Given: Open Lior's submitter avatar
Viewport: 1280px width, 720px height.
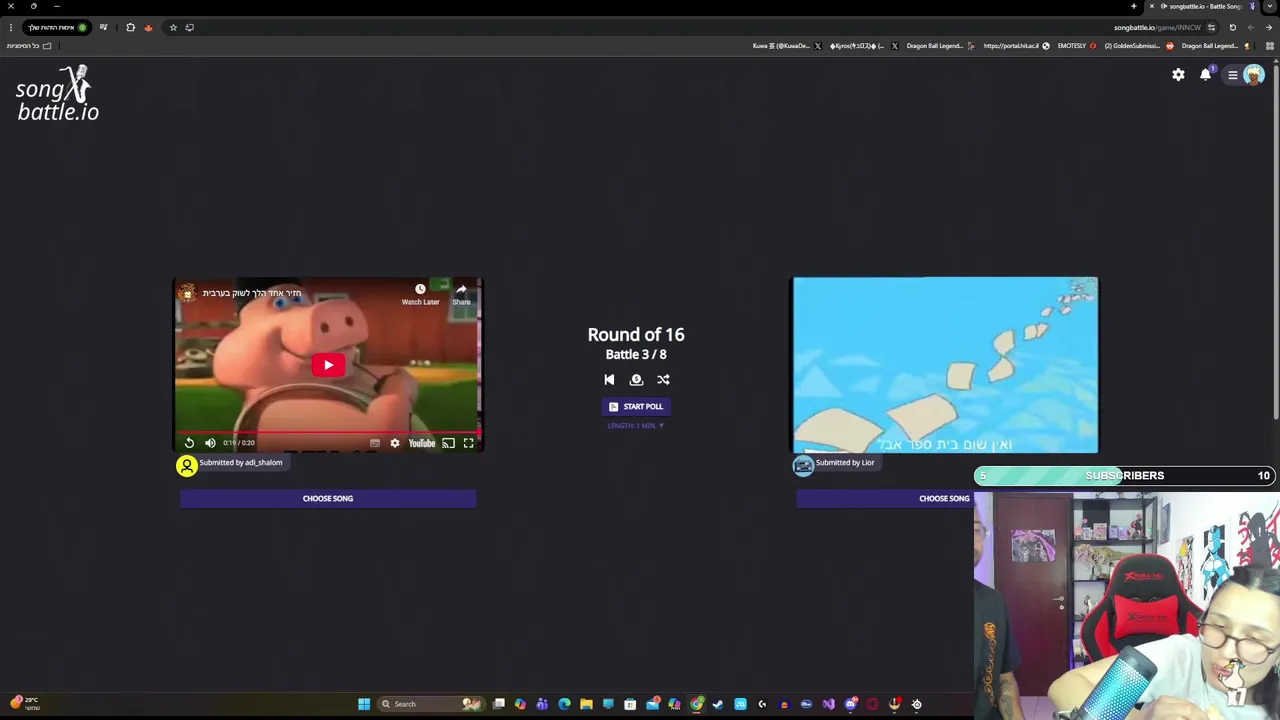Looking at the screenshot, I should (803, 466).
